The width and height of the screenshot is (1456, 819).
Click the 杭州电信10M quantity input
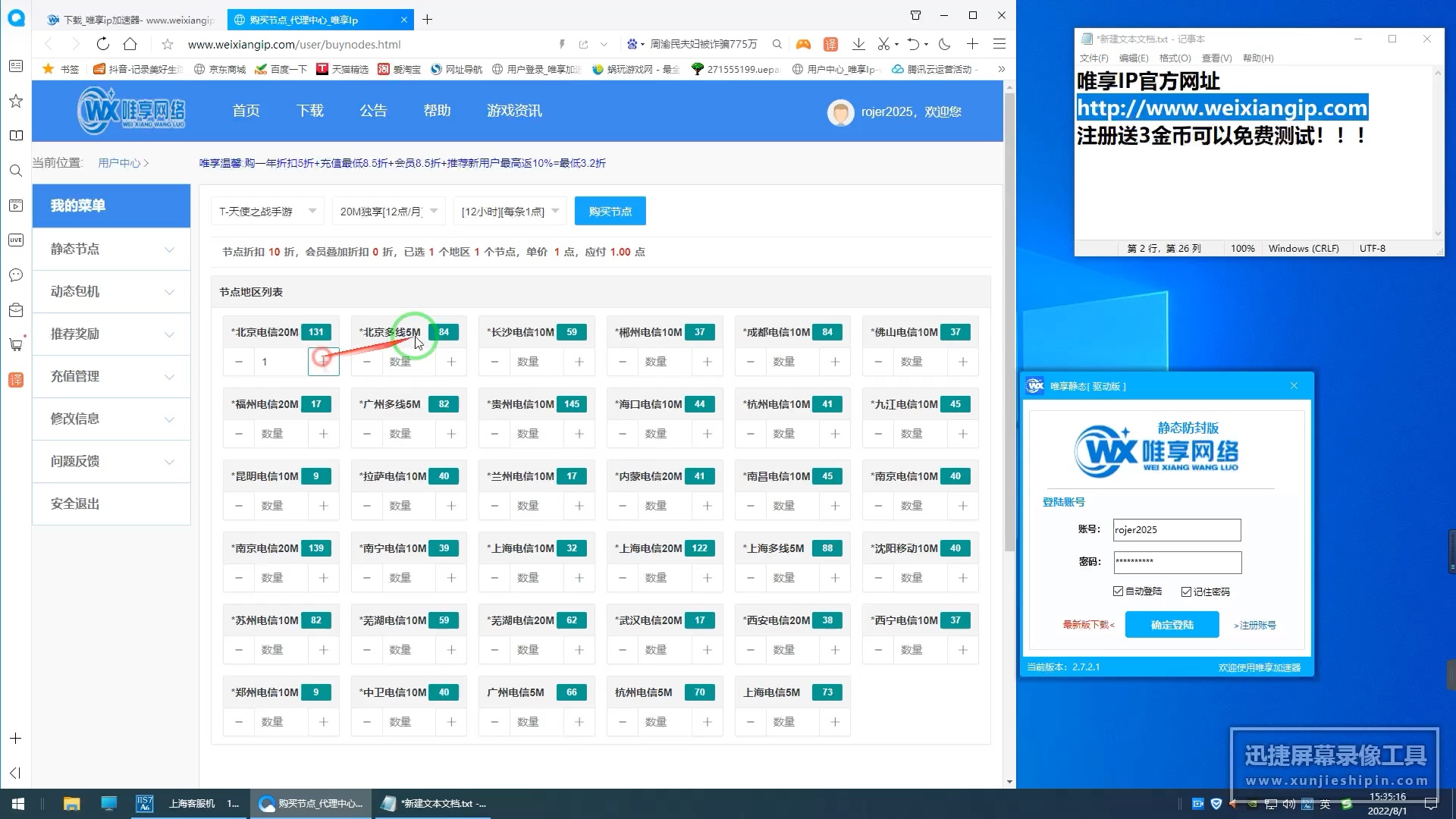[792, 434]
